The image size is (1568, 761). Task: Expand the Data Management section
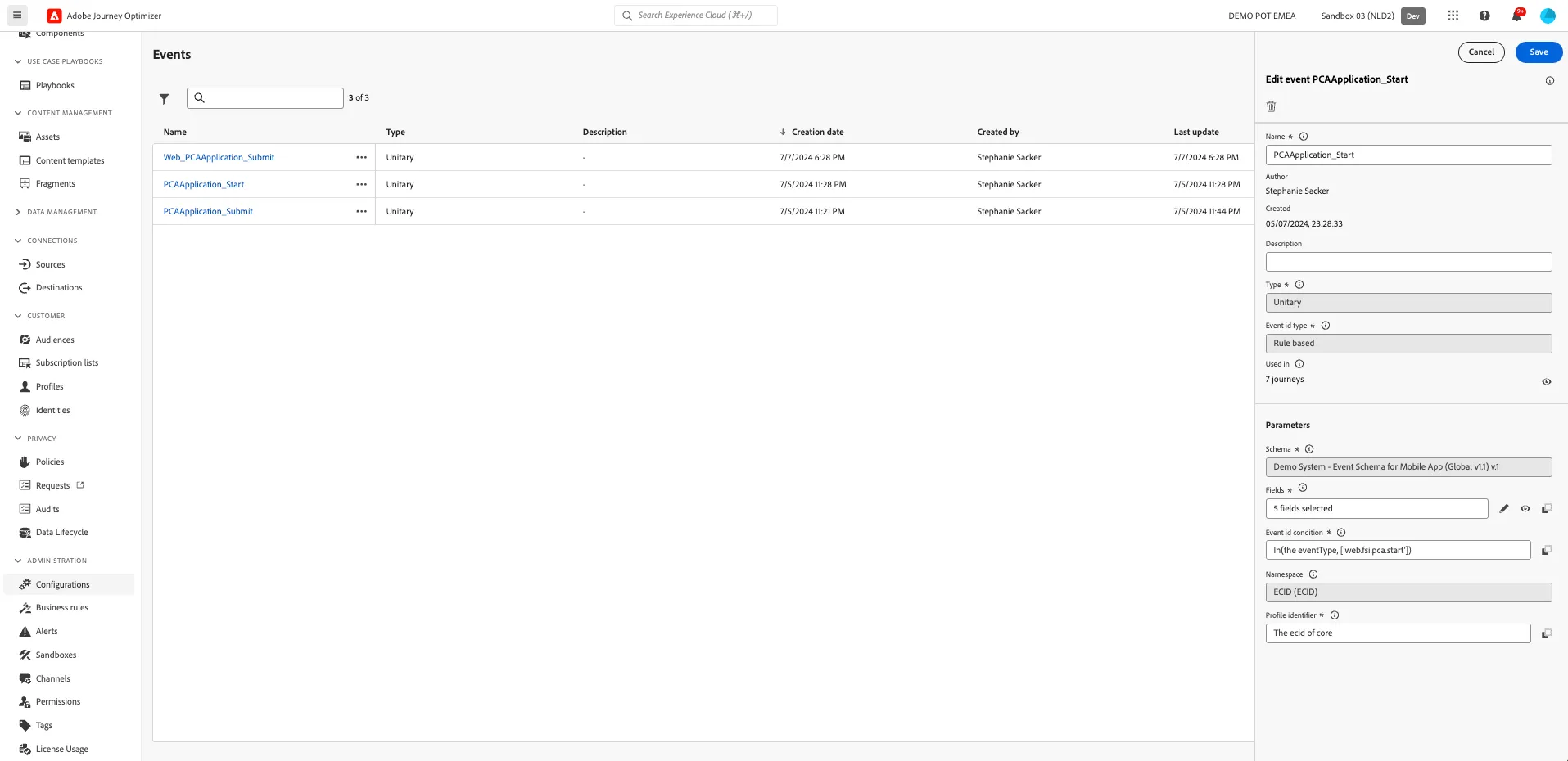[18, 212]
